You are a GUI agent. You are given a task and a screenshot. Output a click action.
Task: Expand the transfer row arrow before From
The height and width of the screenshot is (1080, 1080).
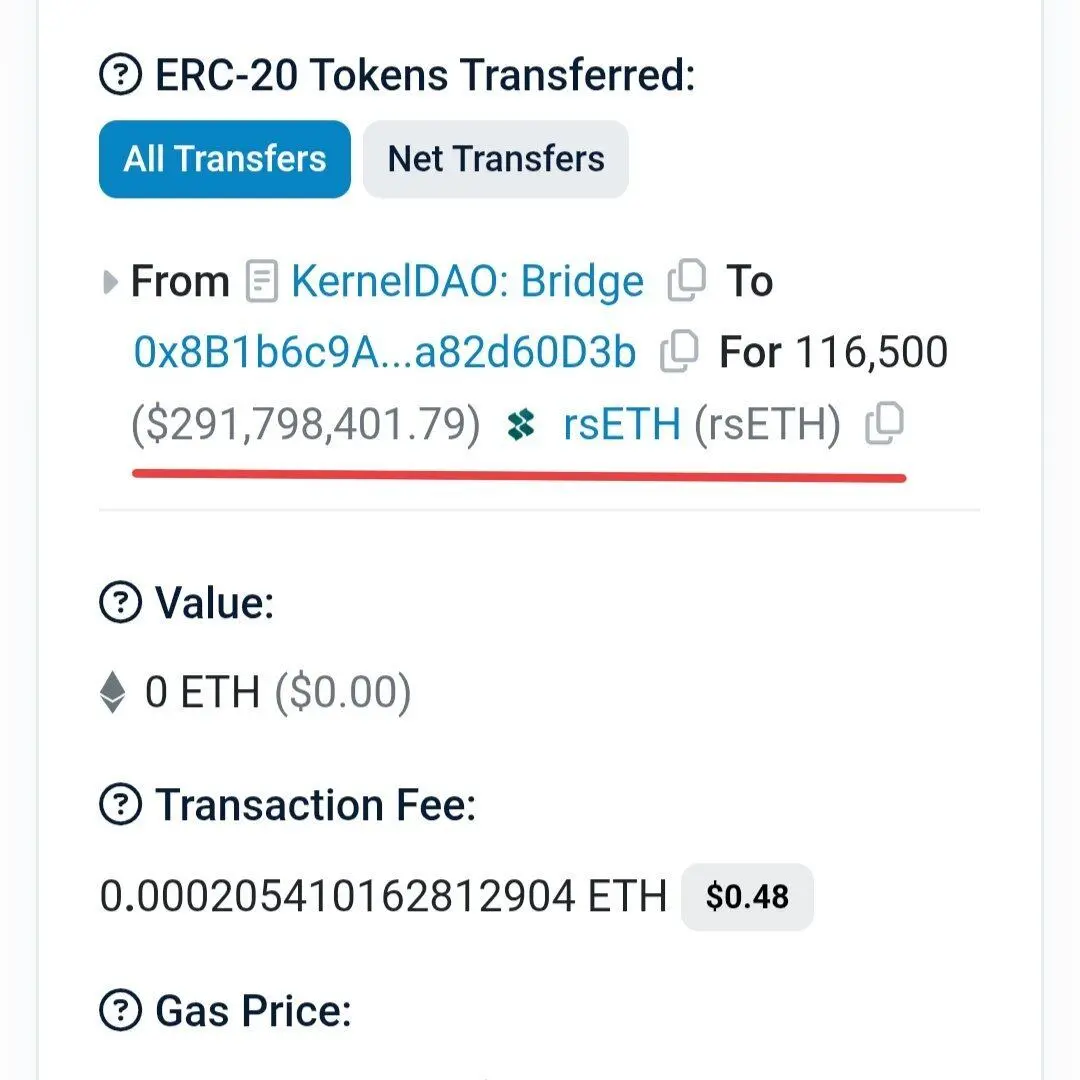(x=111, y=283)
